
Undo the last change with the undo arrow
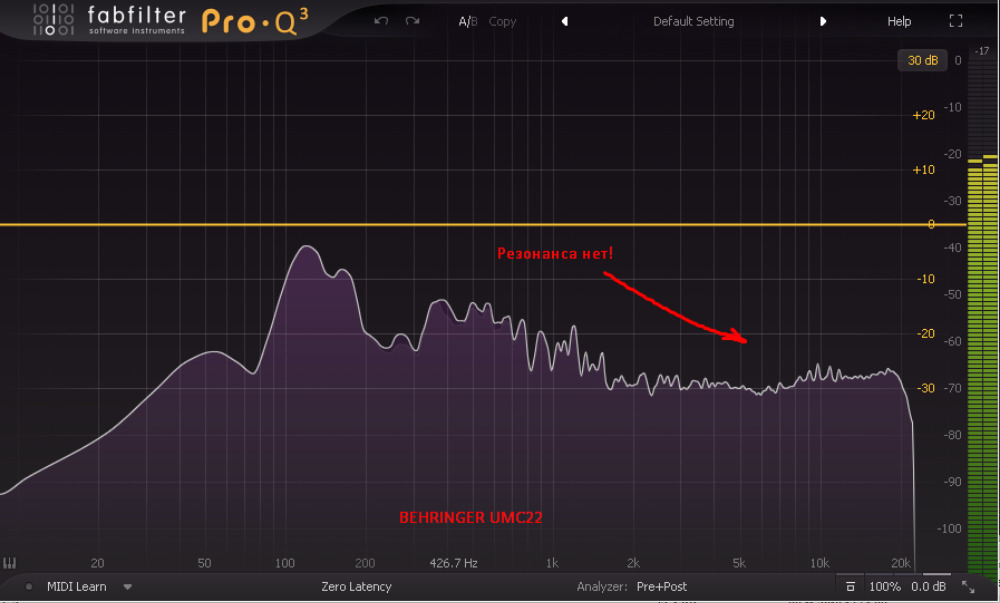381,21
